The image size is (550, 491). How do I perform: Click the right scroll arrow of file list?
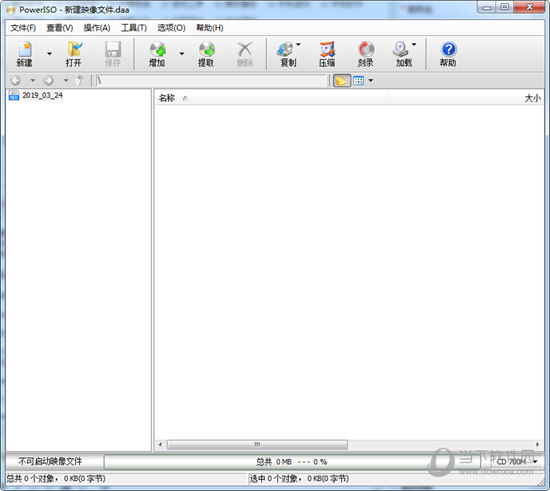tap(538, 444)
